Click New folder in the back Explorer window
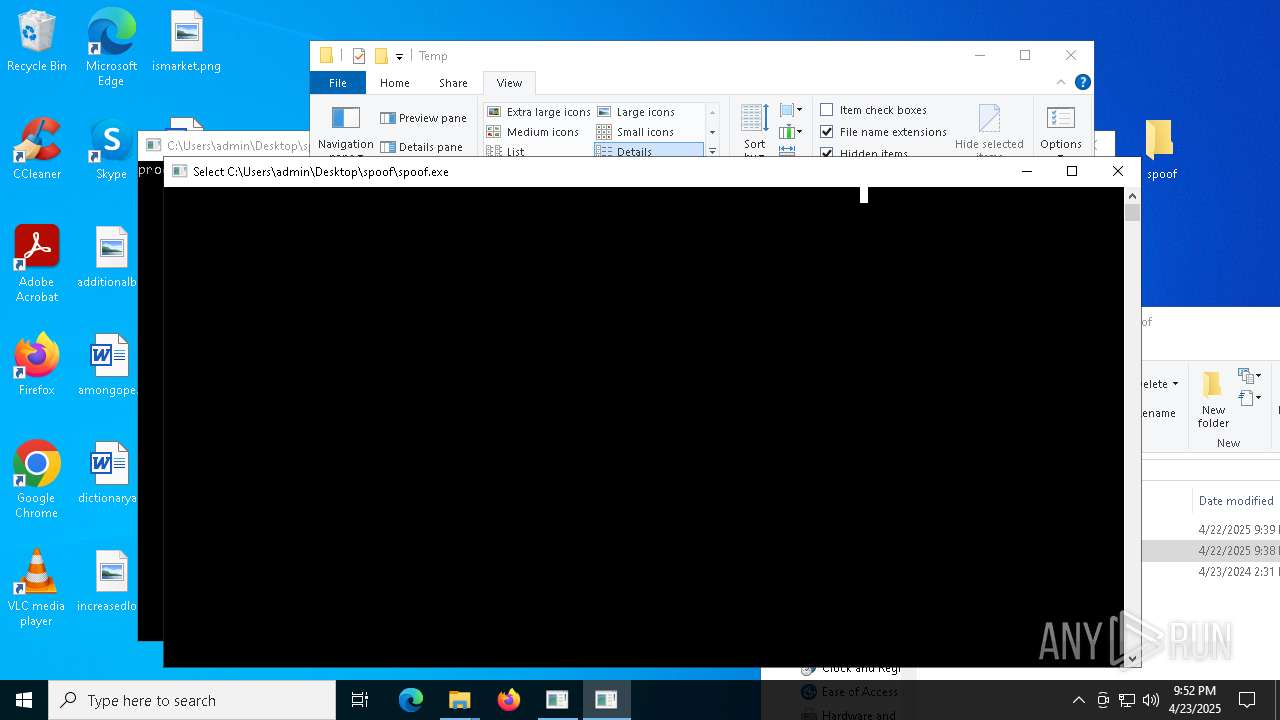Screen dimensions: 1280x720 click(x=1213, y=400)
